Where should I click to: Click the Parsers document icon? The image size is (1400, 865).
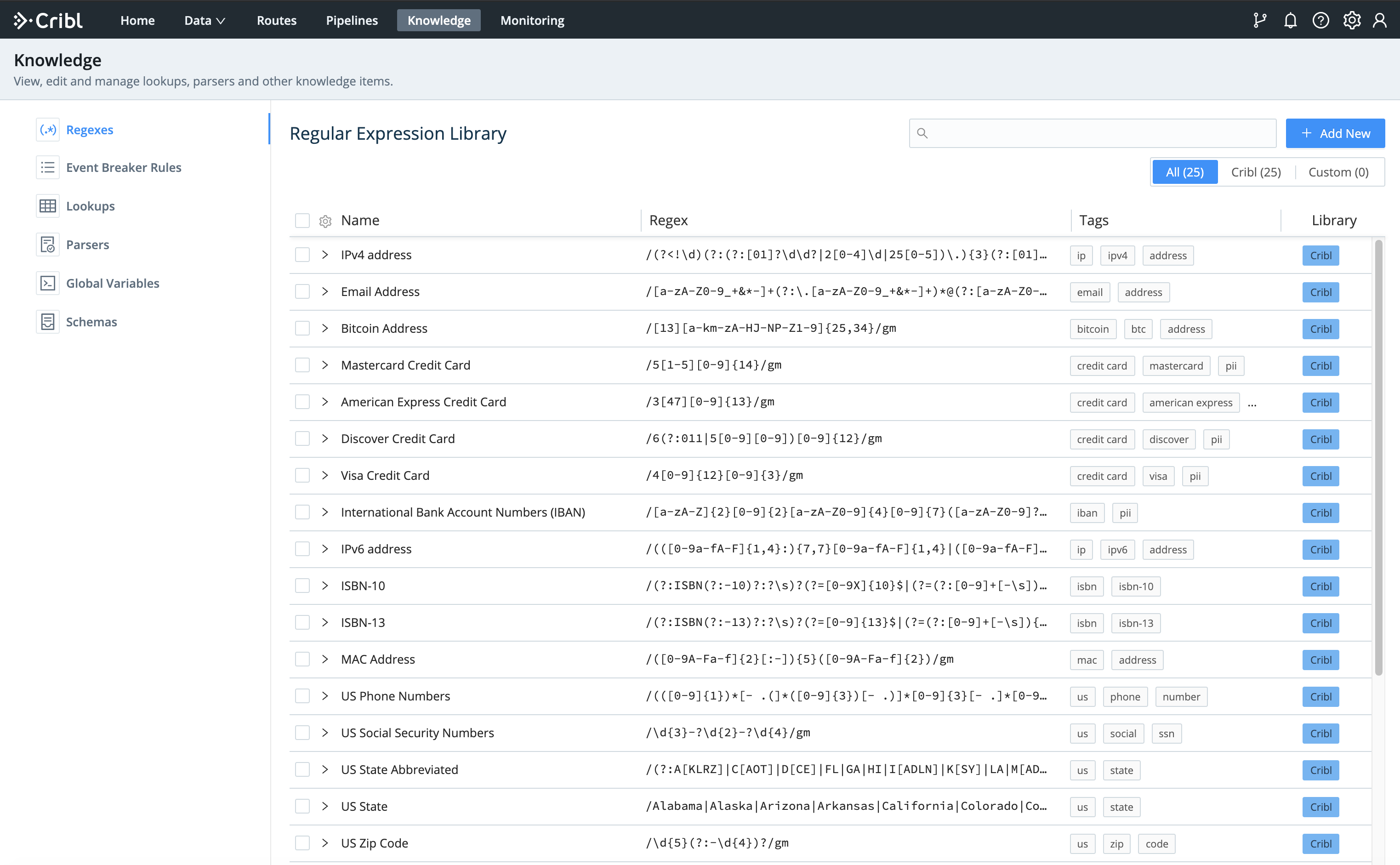coord(48,245)
